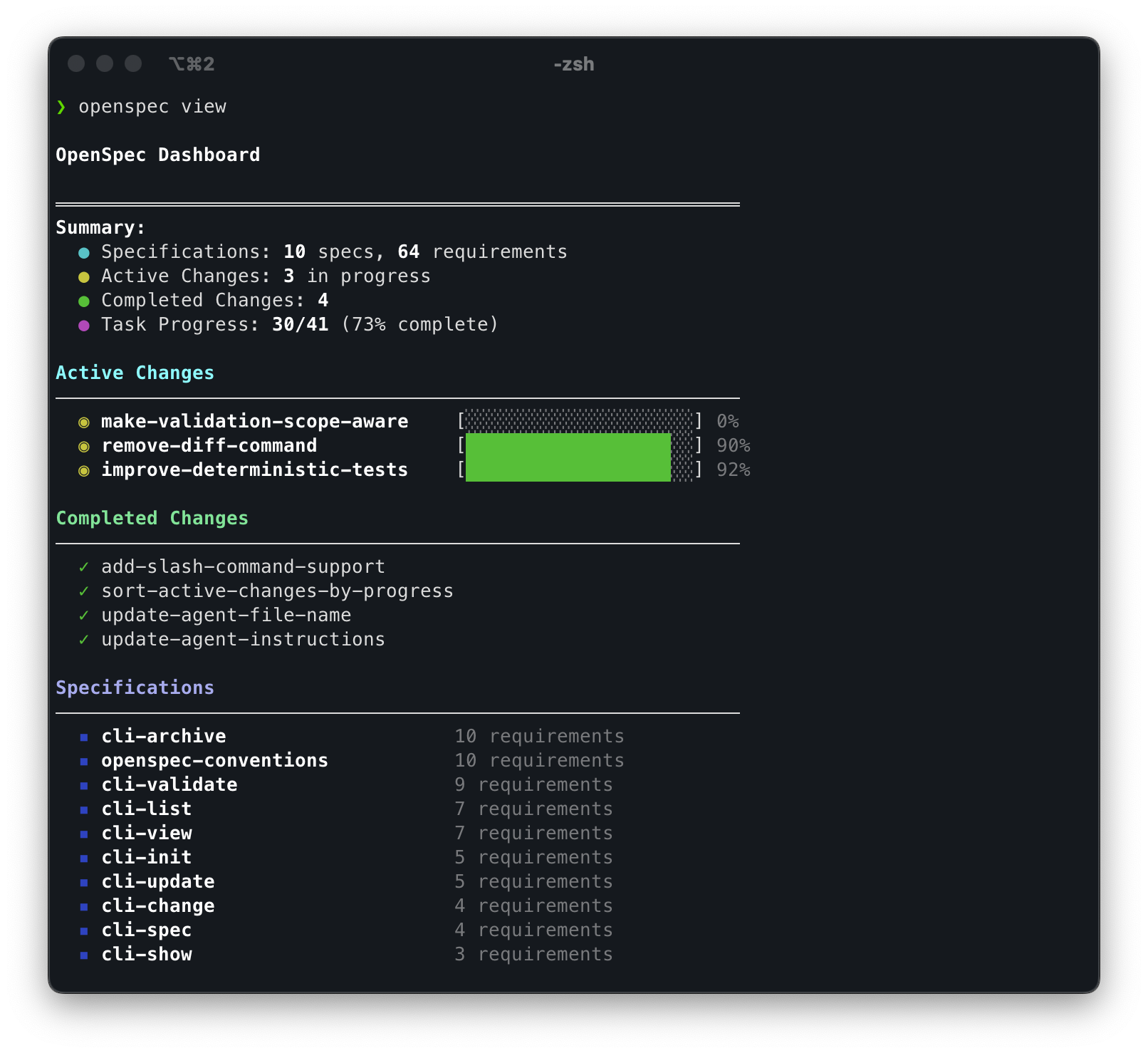The image size is (1148, 1053).
Task: Click the green Completed Changes summary bullet
Action: 85,301
